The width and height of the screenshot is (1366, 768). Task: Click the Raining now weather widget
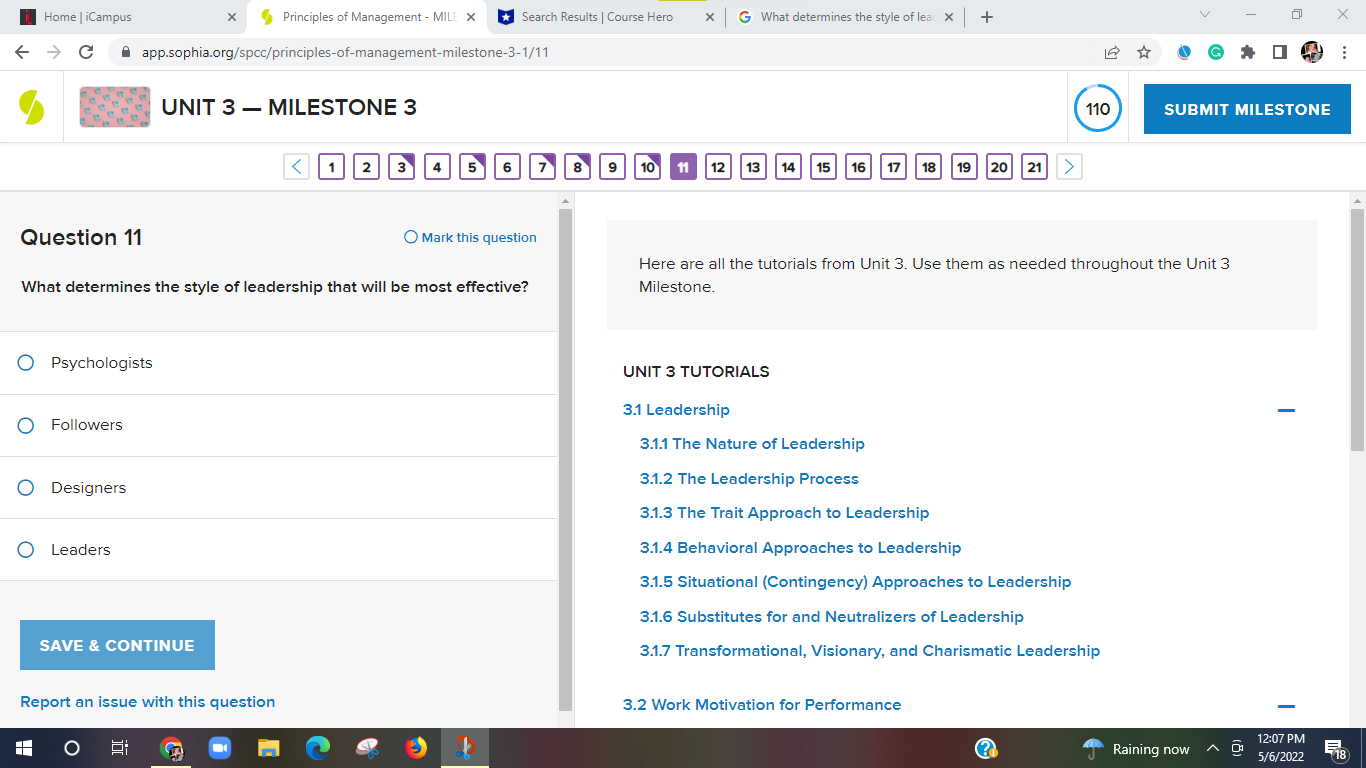1136,749
